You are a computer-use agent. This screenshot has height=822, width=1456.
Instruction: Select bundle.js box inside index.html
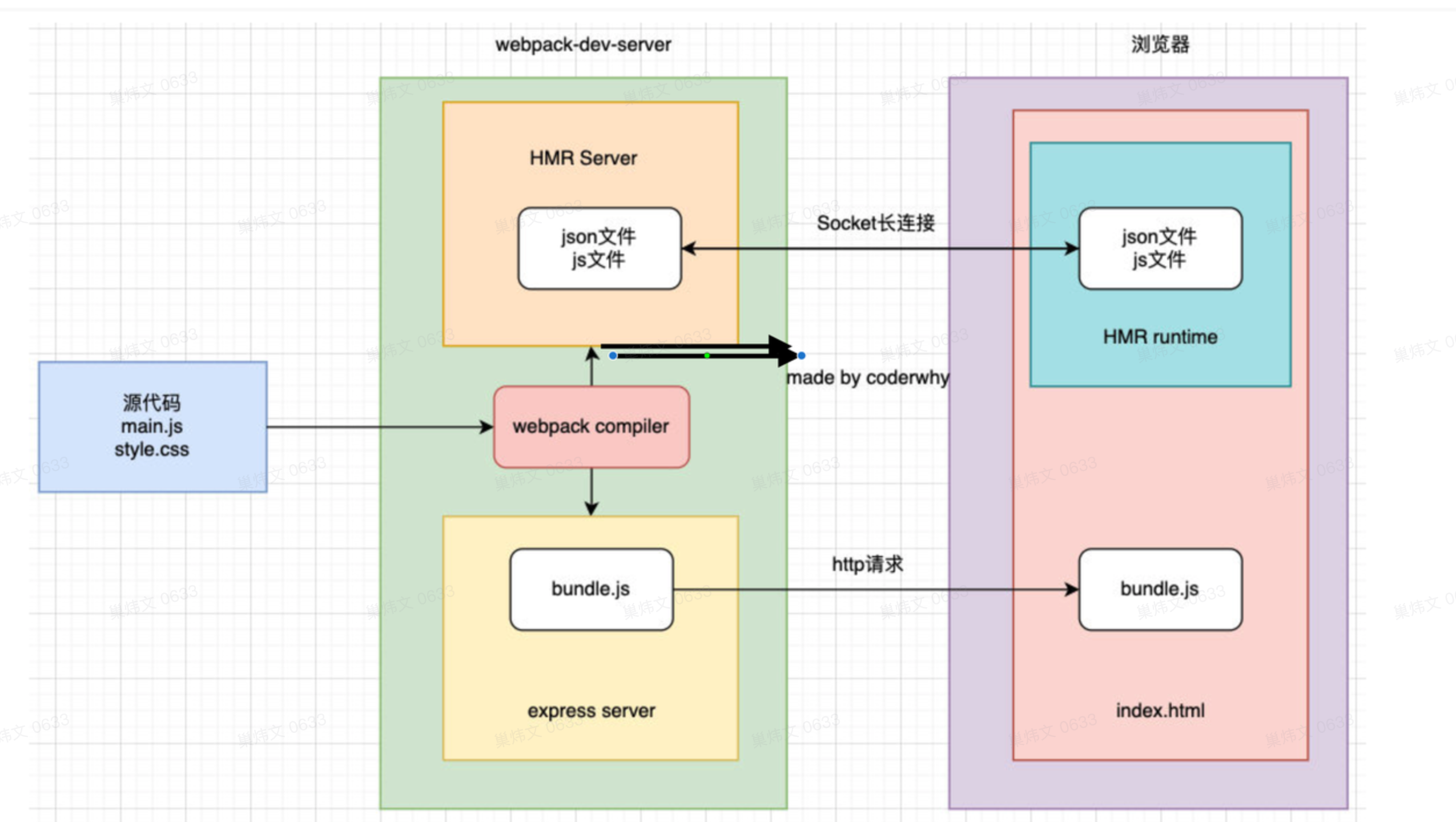(1160, 589)
